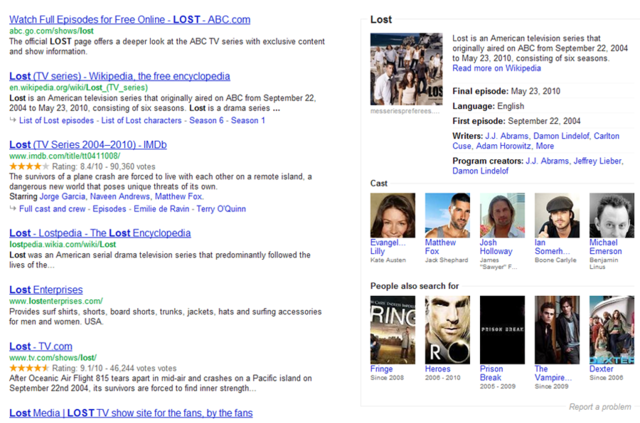Click the Heroes poster thumbnail
The height and width of the screenshot is (423, 640).
[447, 330]
